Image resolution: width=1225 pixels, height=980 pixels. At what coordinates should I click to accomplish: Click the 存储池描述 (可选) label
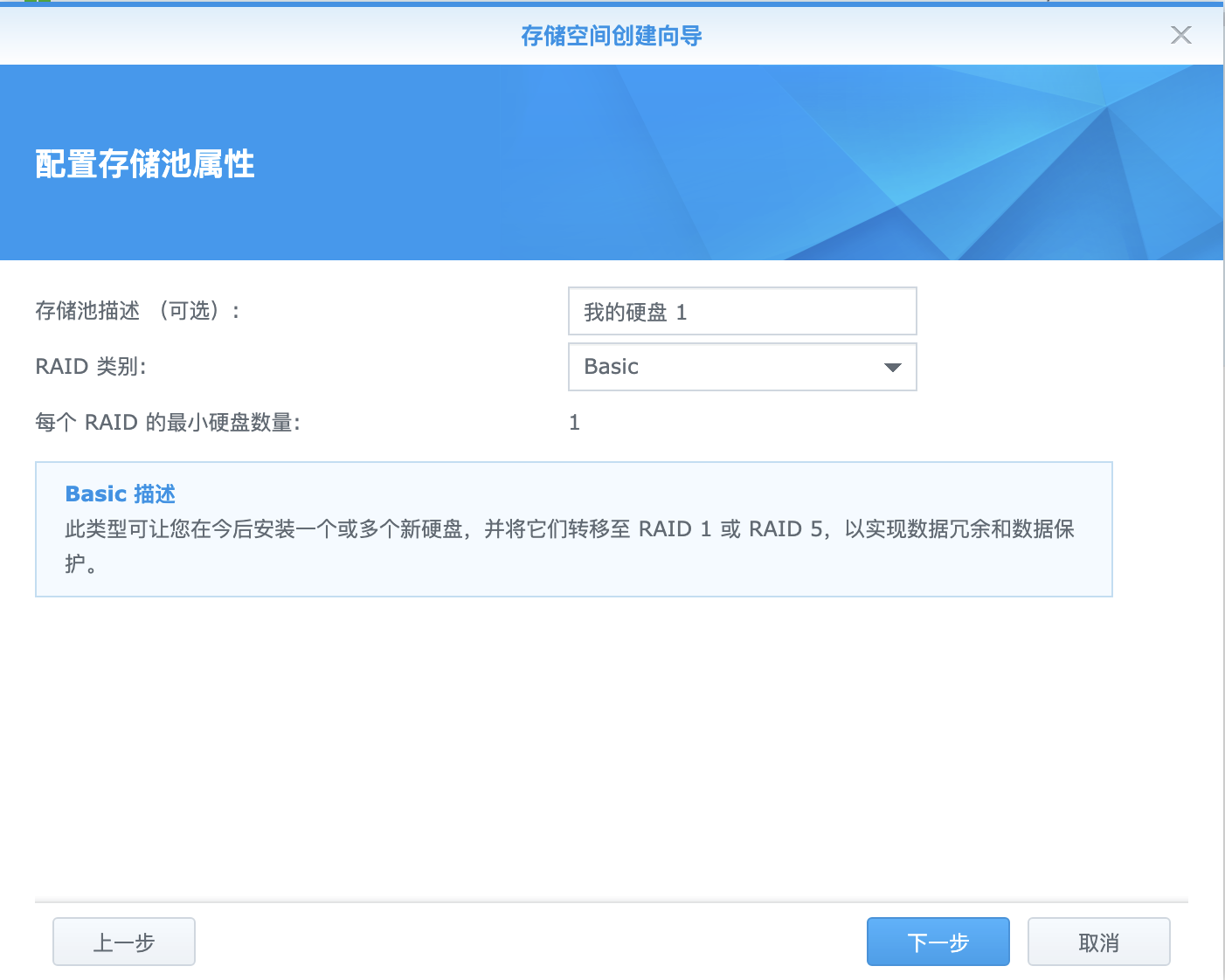[x=137, y=311]
